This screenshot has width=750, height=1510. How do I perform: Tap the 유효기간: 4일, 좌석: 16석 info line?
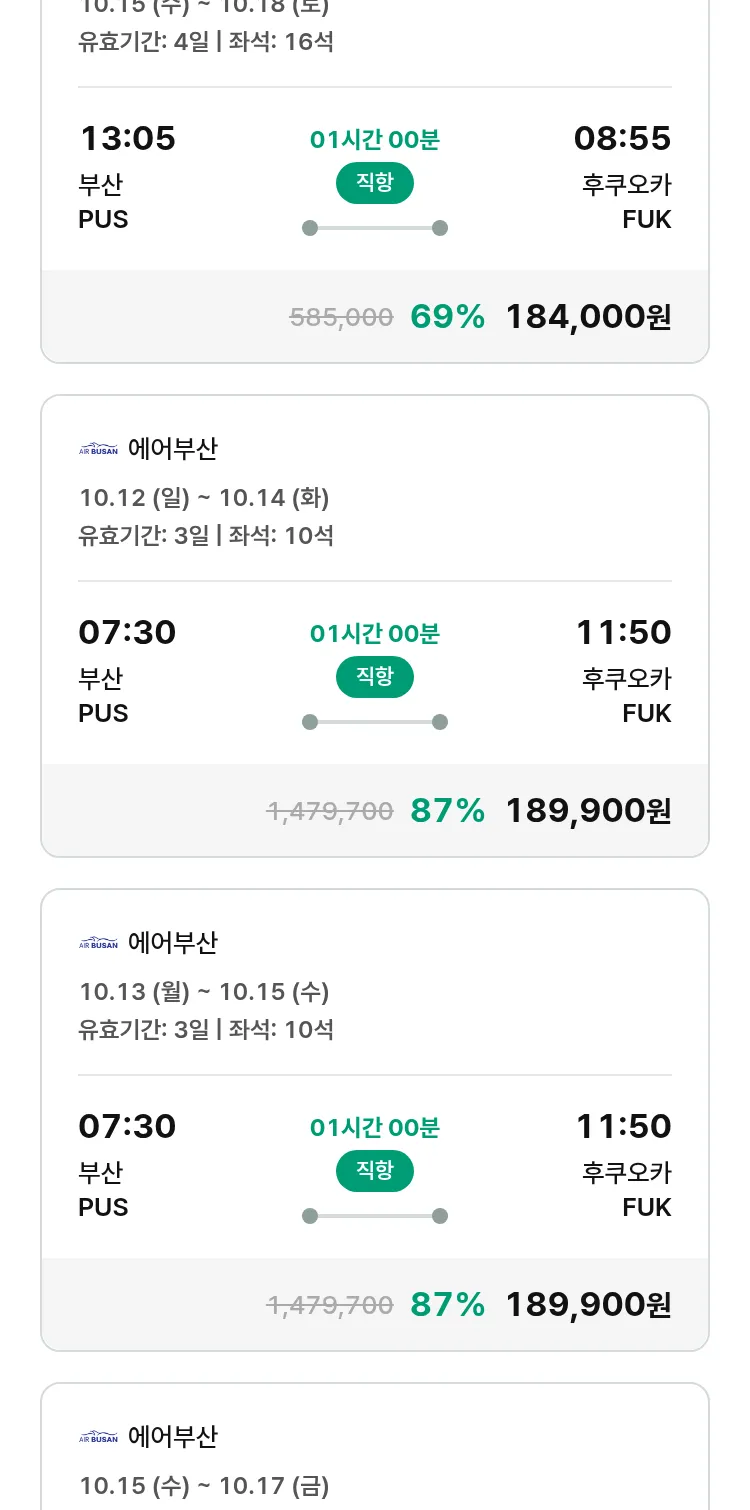(x=206, y=43)
